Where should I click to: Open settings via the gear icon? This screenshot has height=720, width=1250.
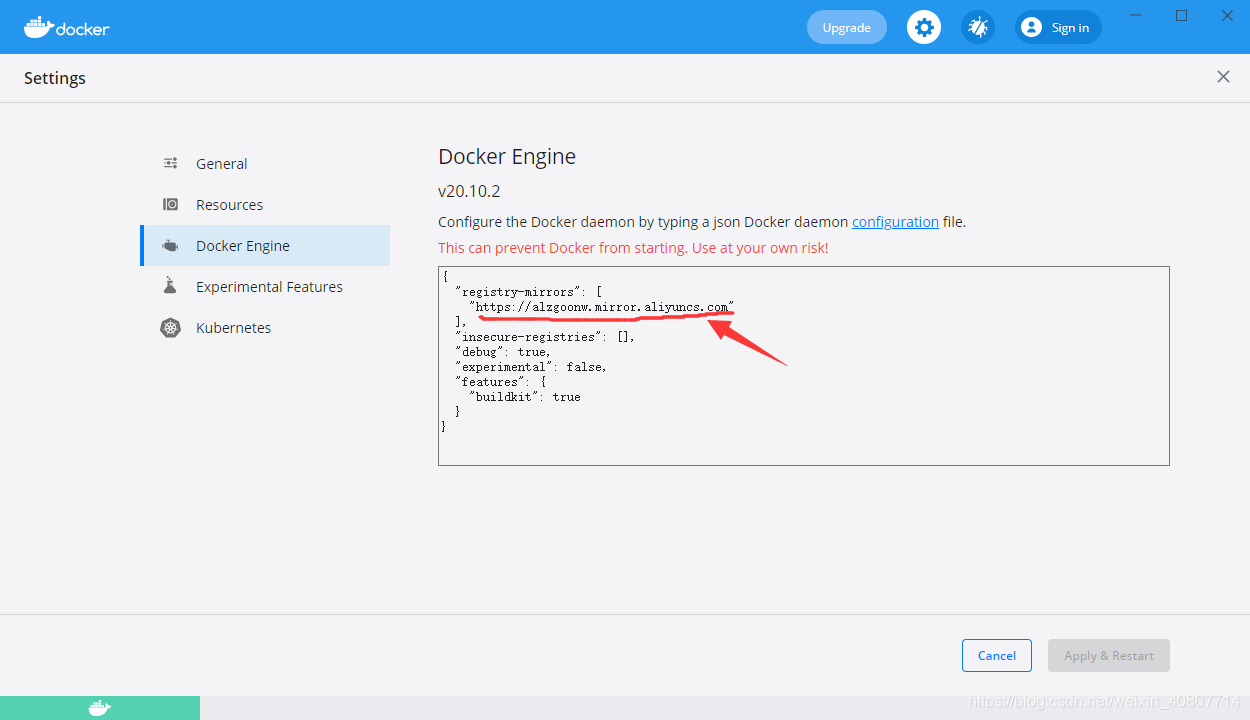(924, 27)
